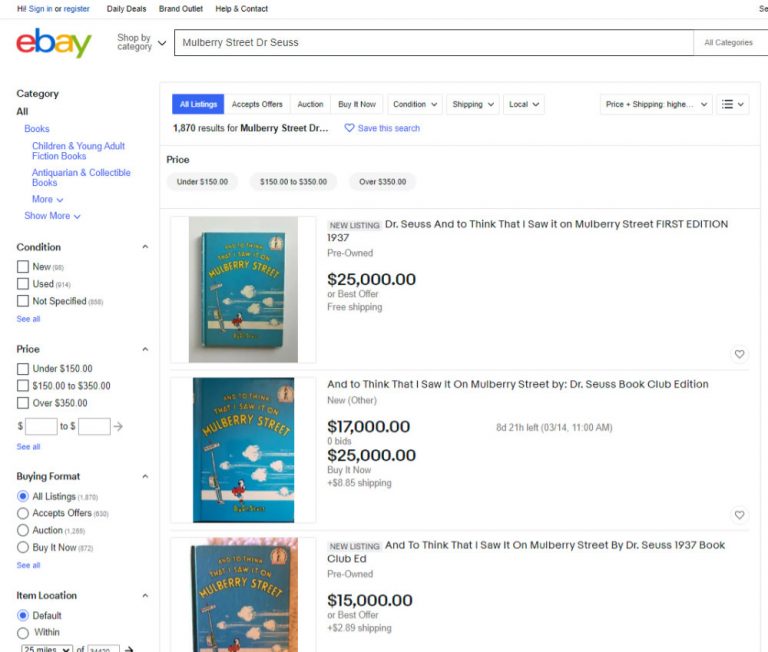The width and height of the screenshot is (768, 652).
Task: Open Help & Contact in top menu
Action: tap(241, 9)
